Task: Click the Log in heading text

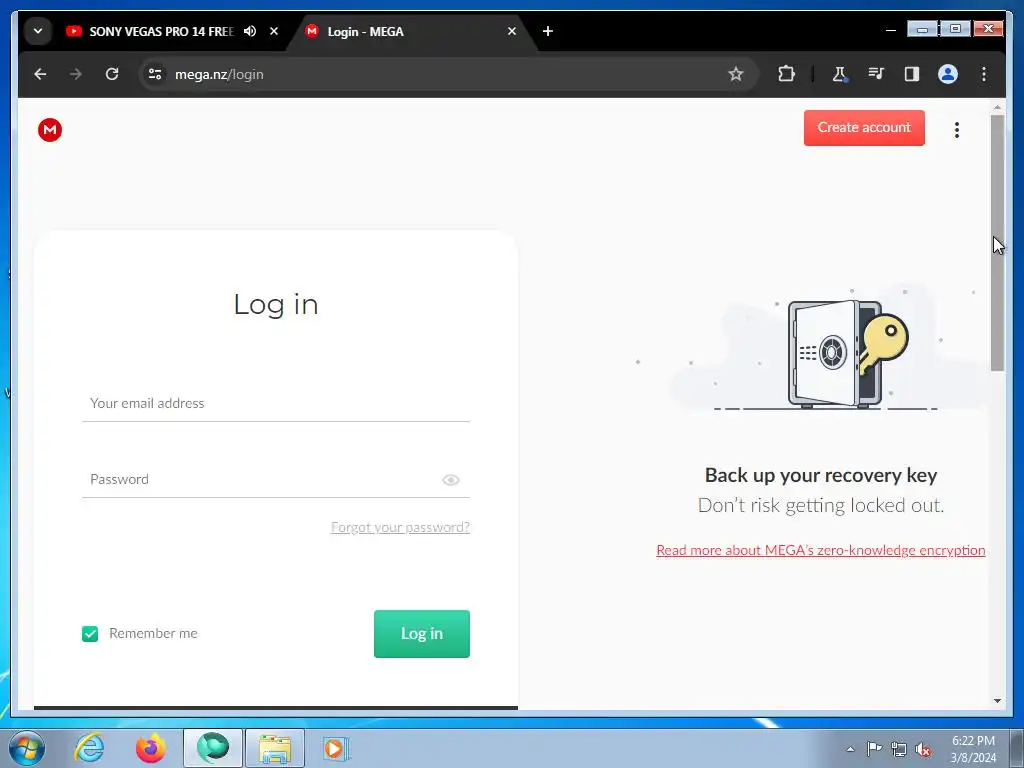Action: (276, 304)
